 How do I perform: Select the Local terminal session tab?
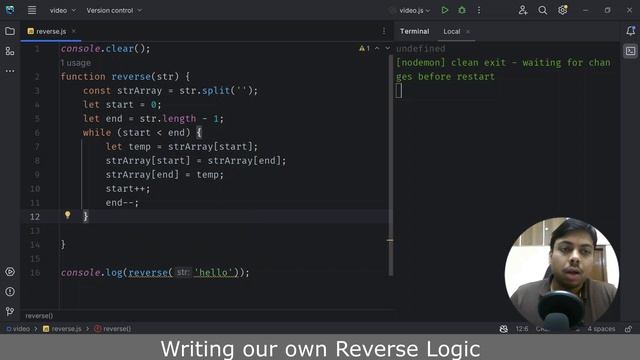(451, 31)
